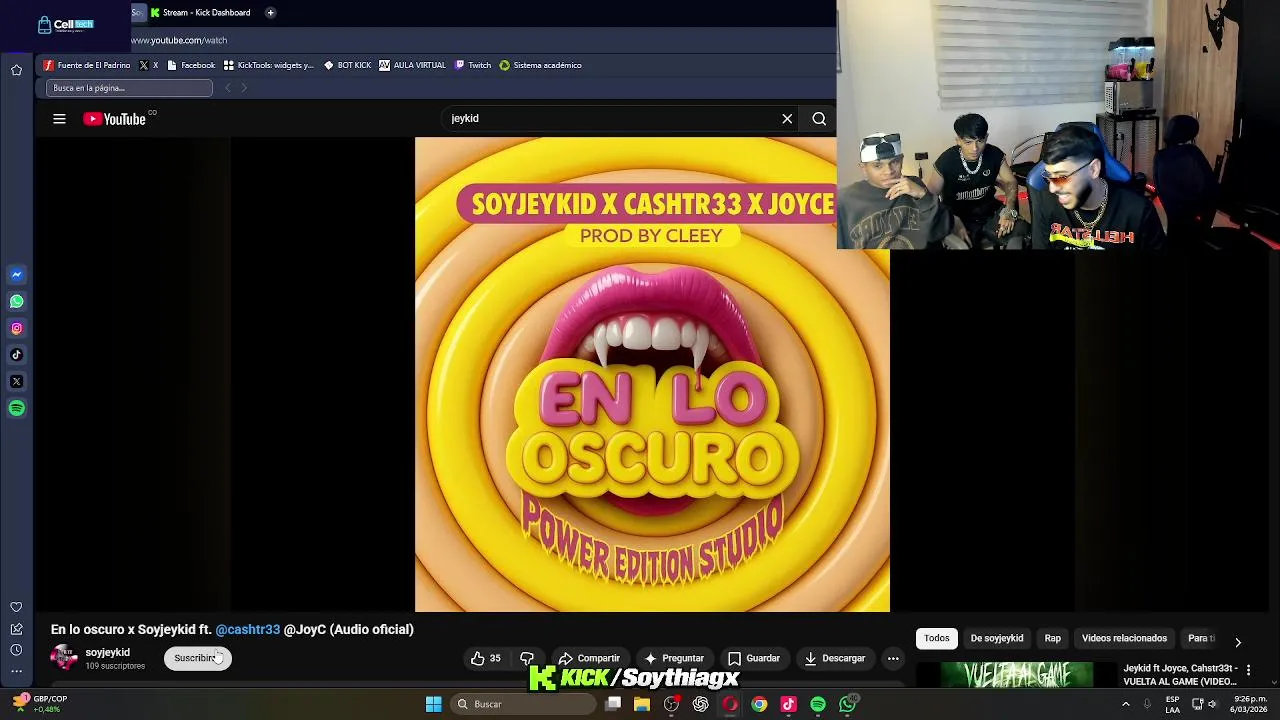Image resolution: width=1280 pixels, height=720 pixels.
Task: Open Opera from the taskbar
Action: pos(730,704)
